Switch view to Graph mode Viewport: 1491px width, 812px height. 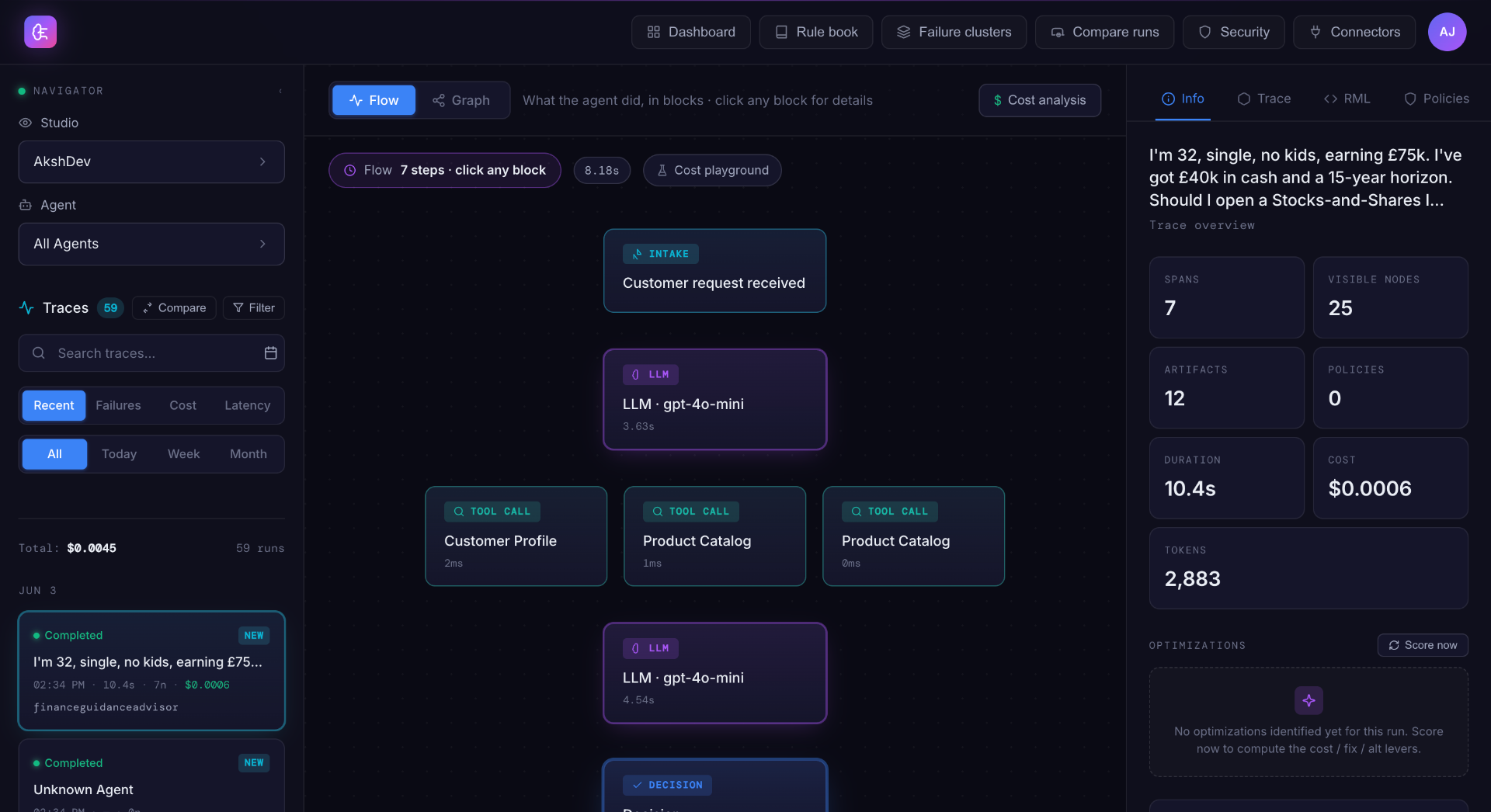pos(461,100)
